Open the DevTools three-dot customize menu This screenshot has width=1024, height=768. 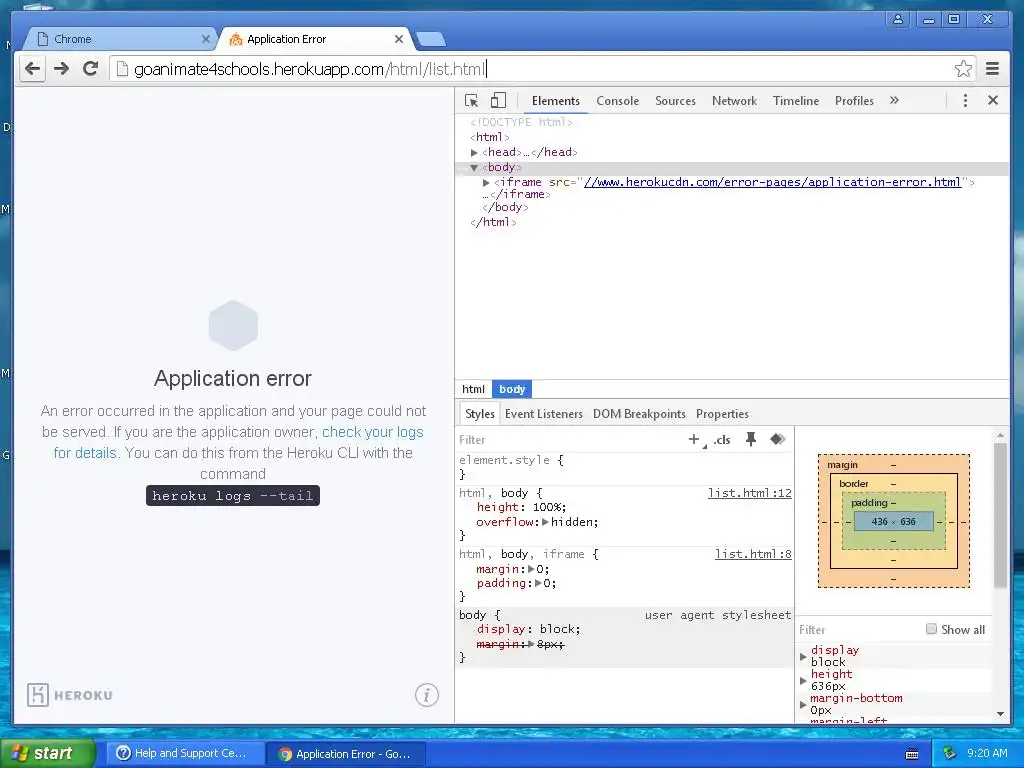point(965,101)
